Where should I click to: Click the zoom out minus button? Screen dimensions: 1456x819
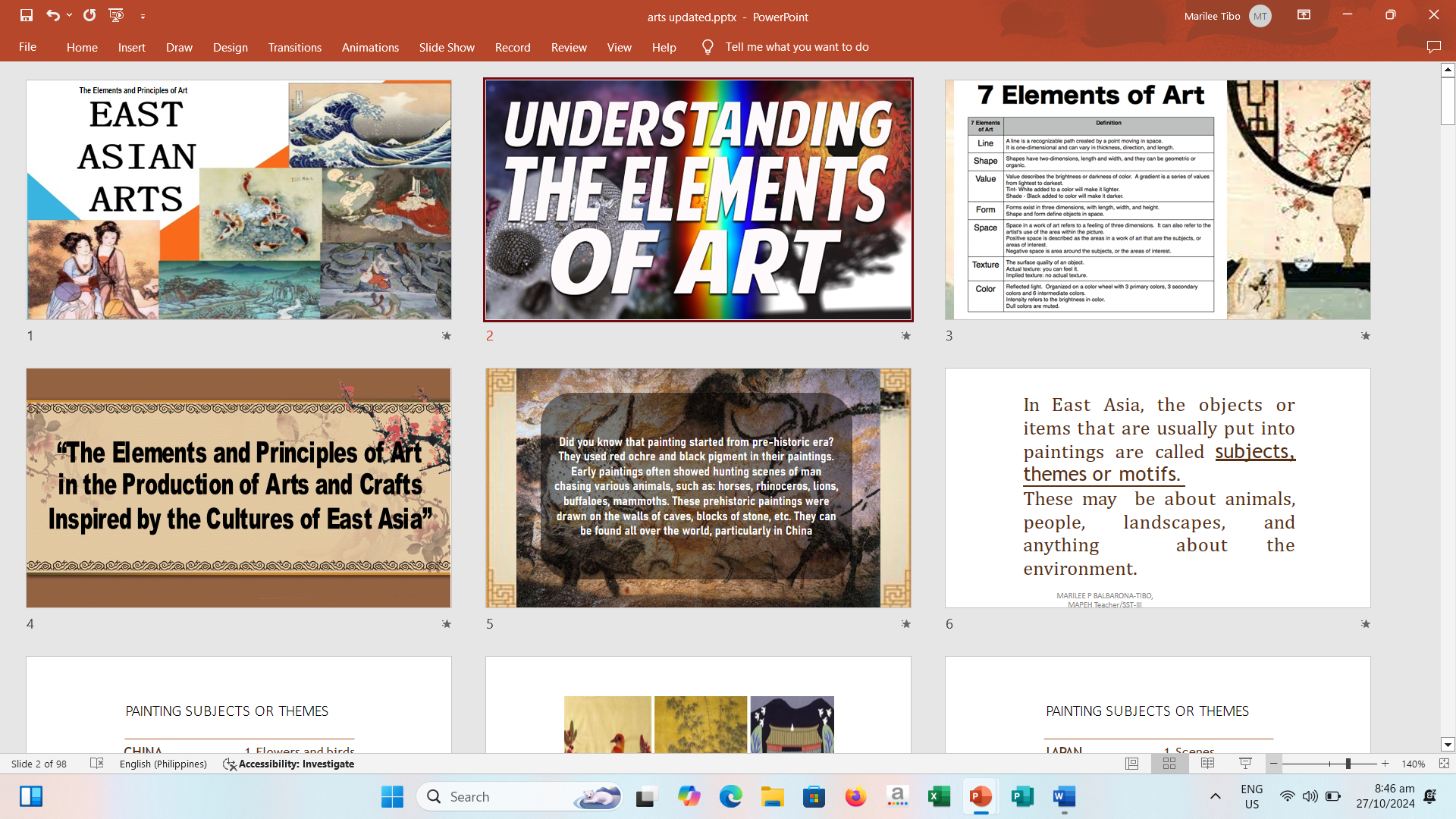[x=1274, y=764]
